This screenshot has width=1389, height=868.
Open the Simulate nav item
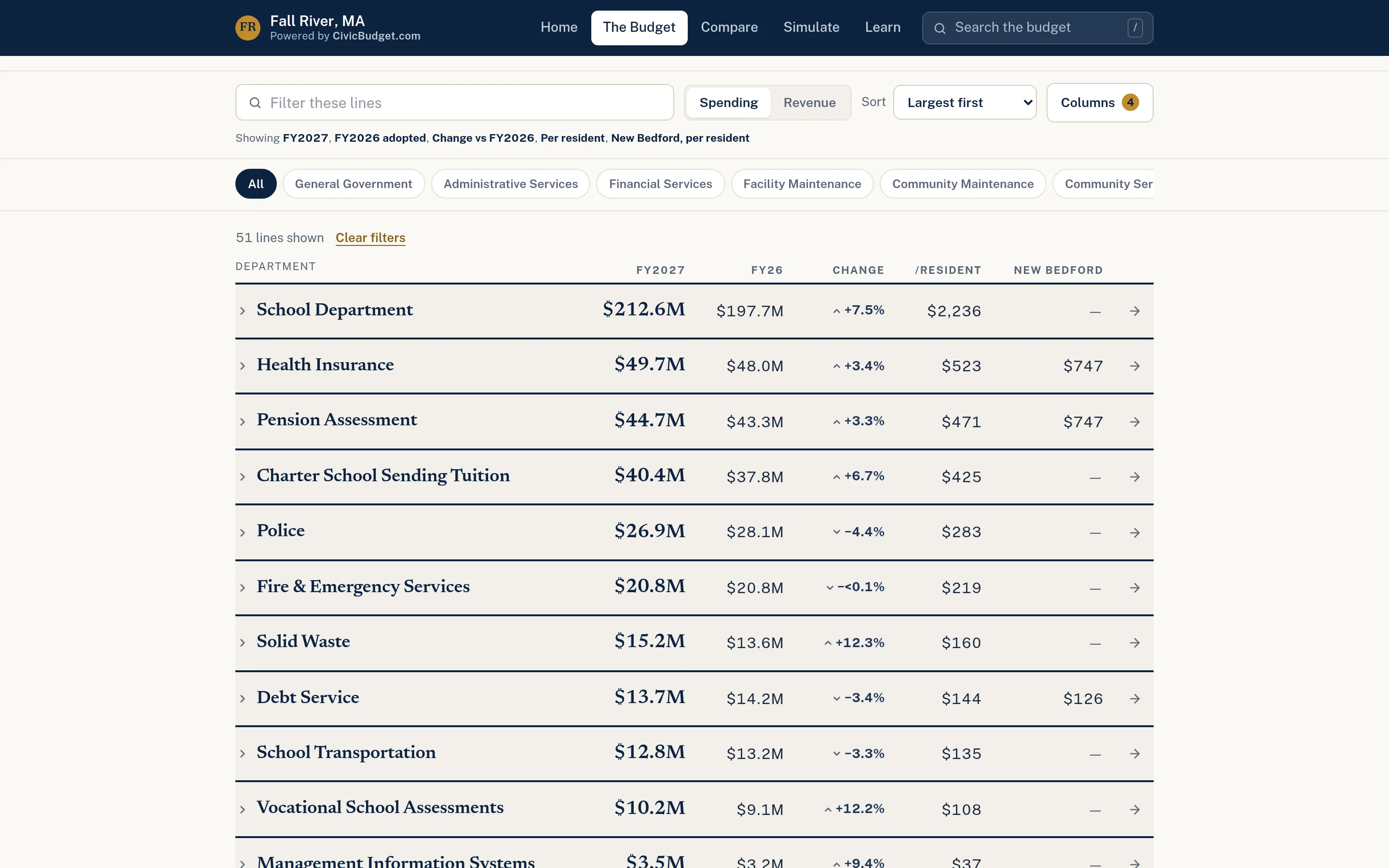[811, 27]
